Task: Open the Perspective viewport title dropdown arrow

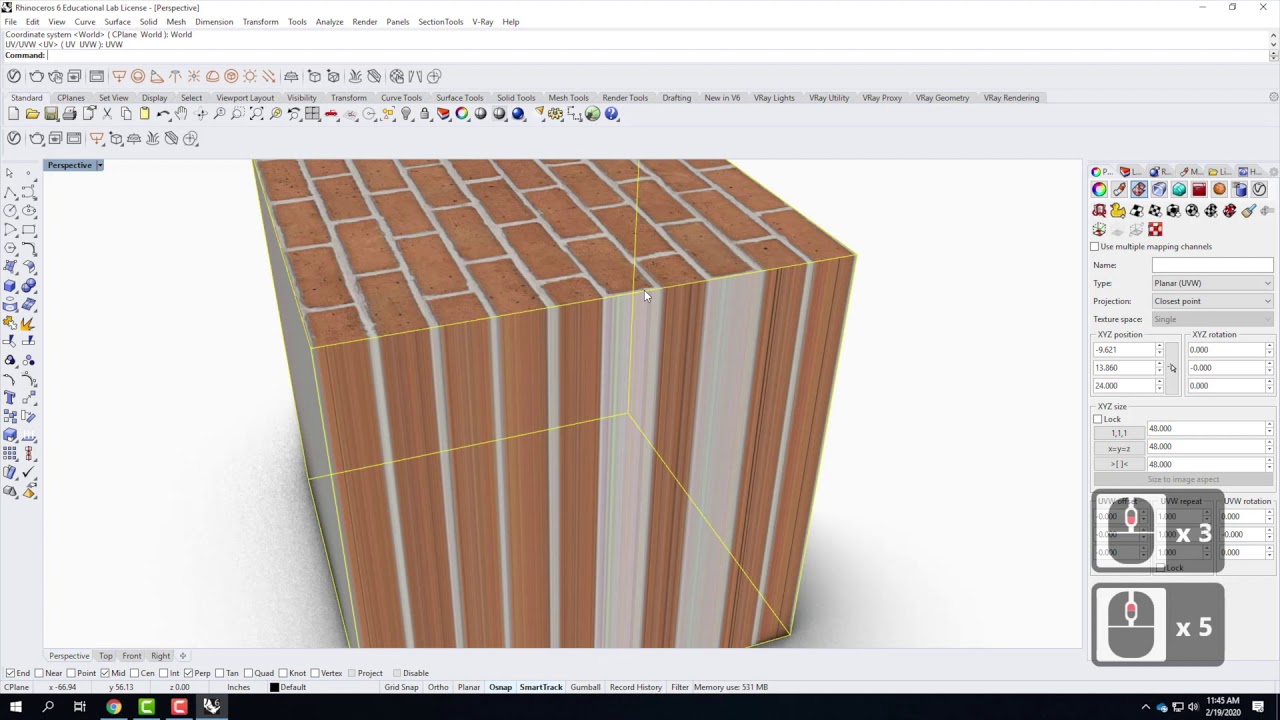Action: [x=99, y=165]
